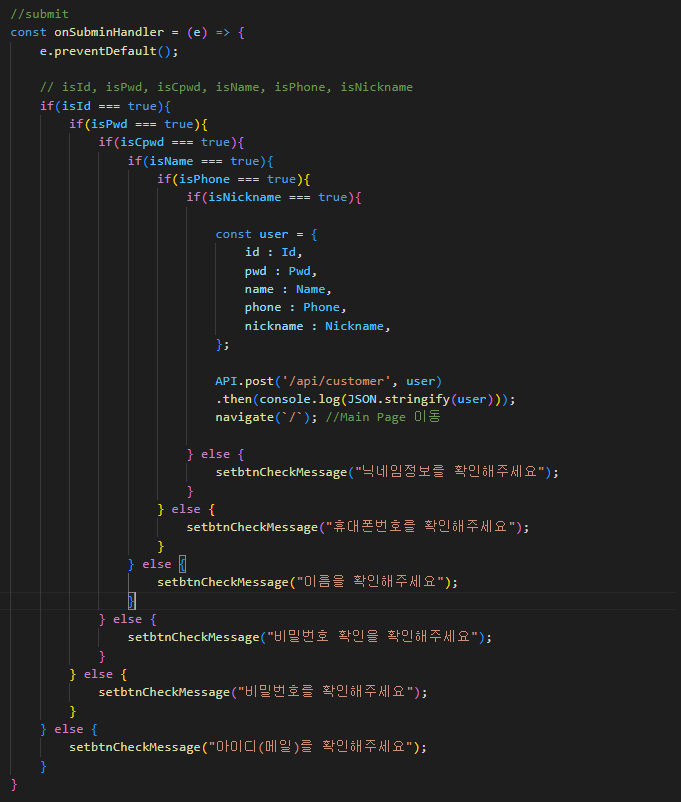Screen dimensions: 681x802
Task: Click the if(isPwd === true) line
Action: 138,124
